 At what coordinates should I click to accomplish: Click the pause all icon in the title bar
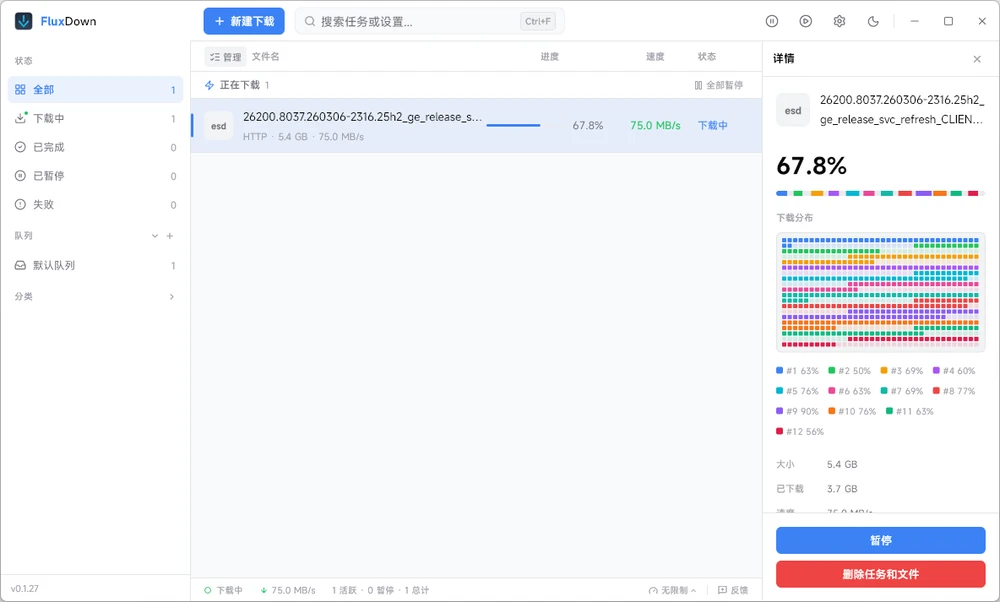click(772, 21)
